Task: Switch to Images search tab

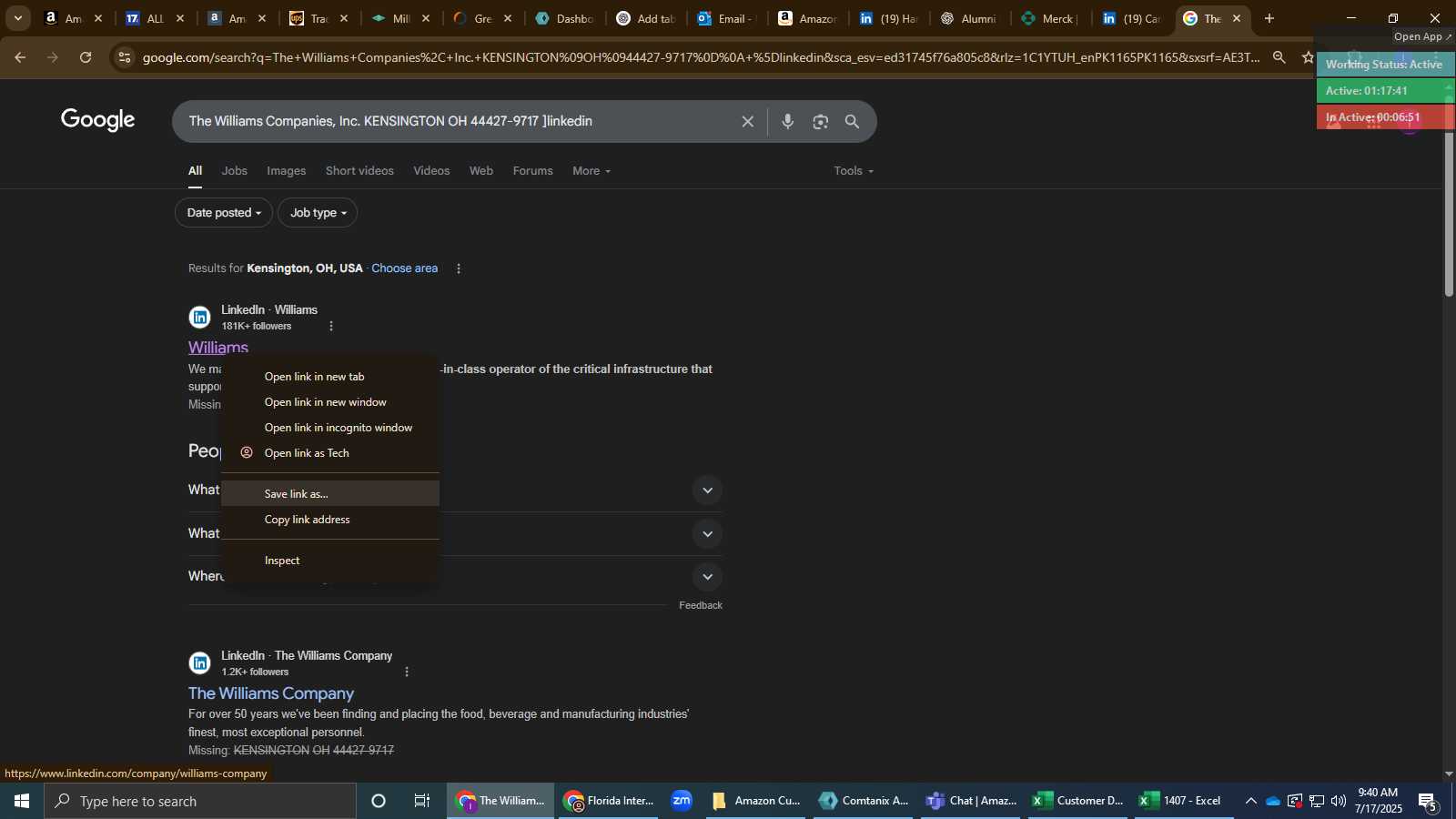Action: click(286, 171)
